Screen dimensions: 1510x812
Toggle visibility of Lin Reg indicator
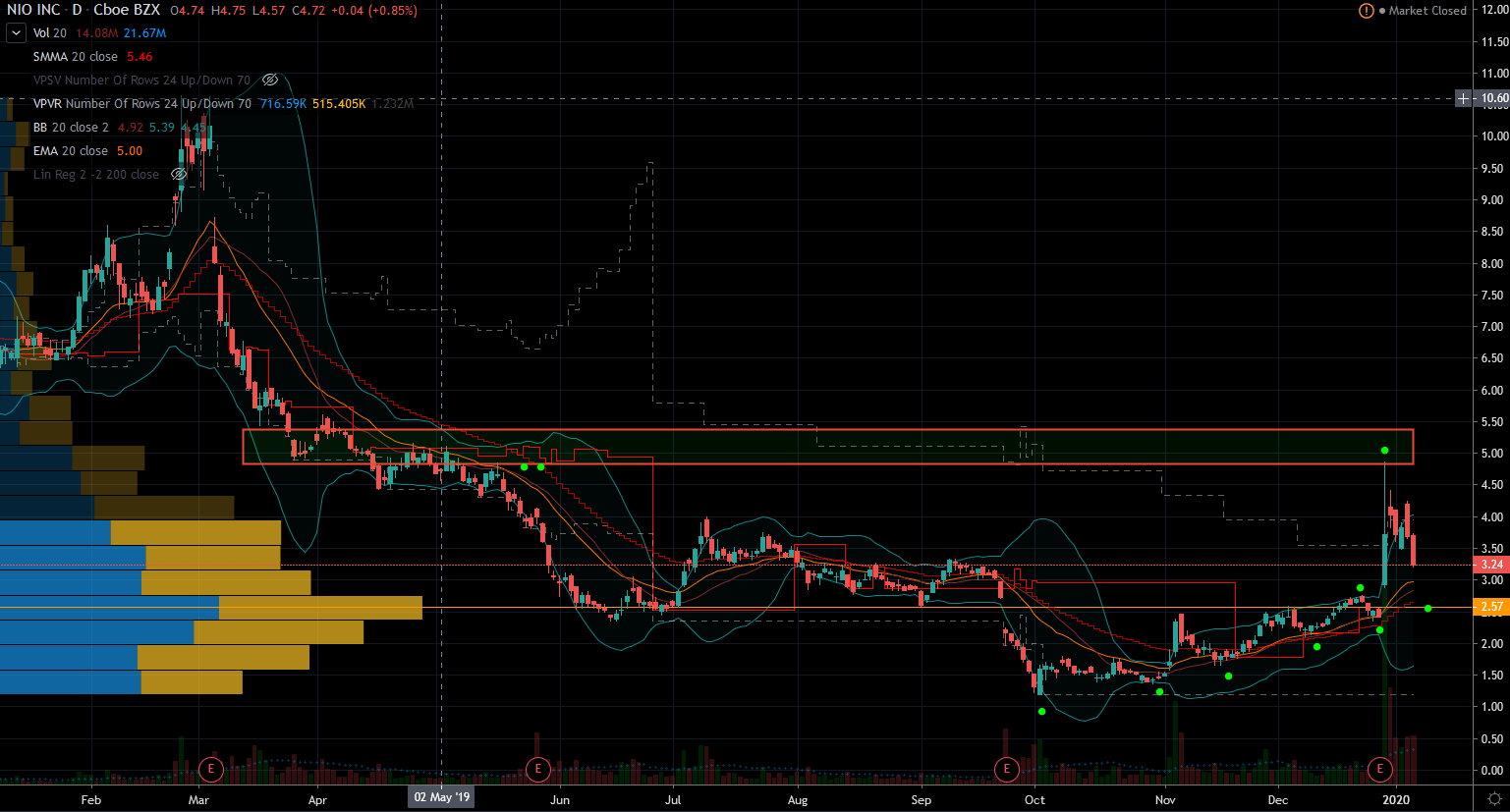[x=179, y=175]
